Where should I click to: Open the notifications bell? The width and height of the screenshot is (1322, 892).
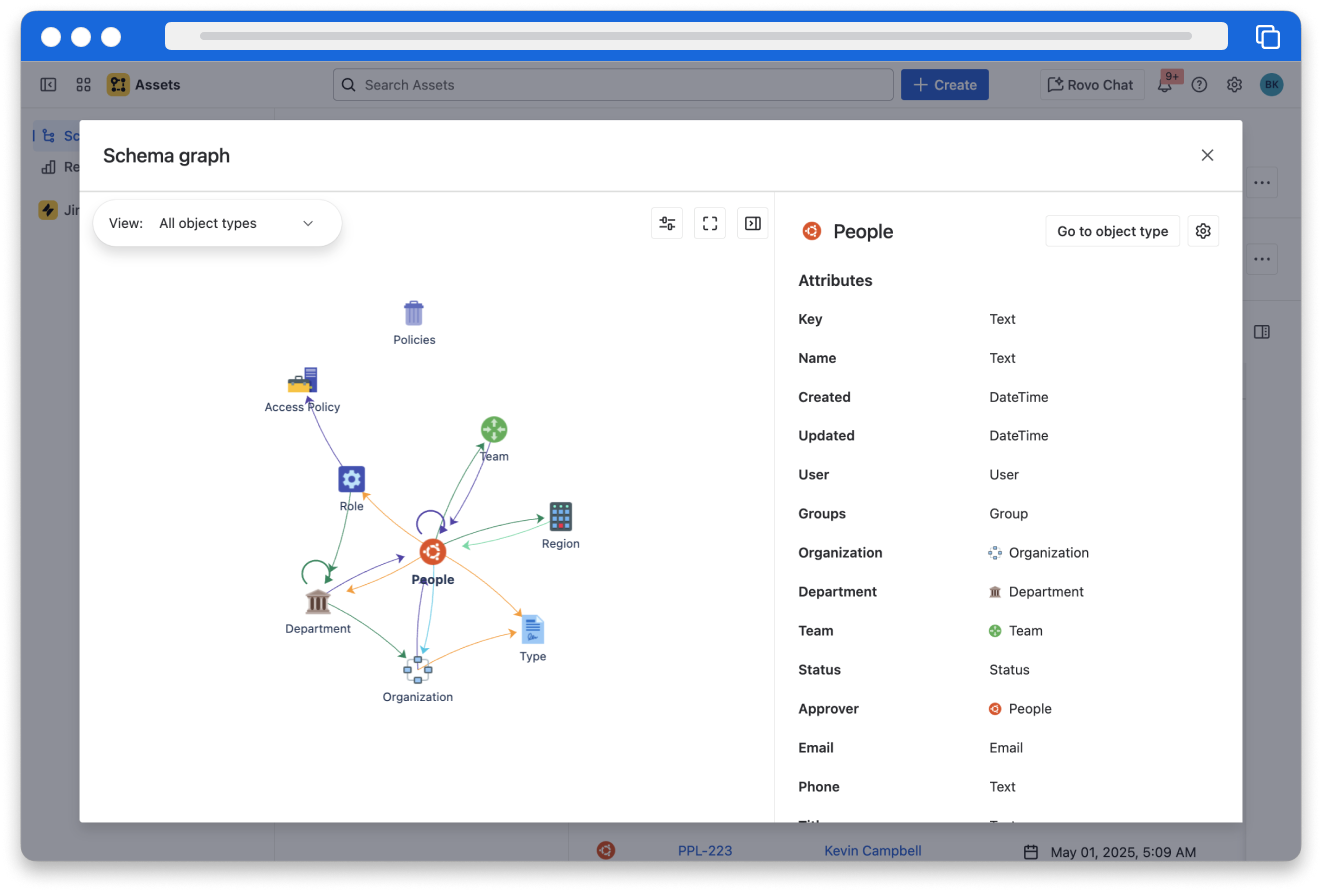point(1165,86)
